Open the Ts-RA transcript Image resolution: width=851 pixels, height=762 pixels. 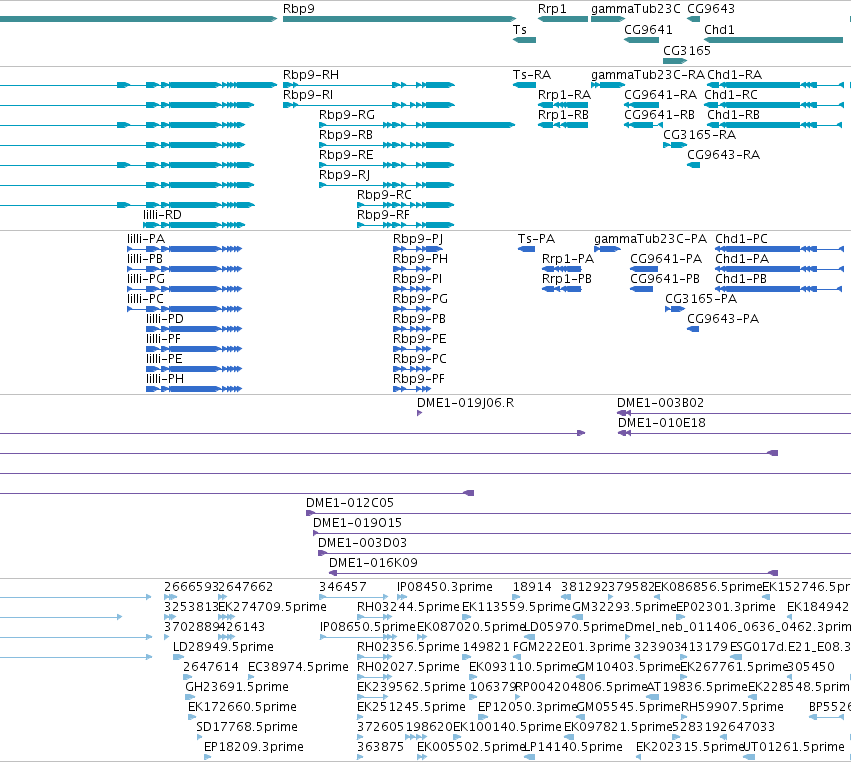coord(531,75)
